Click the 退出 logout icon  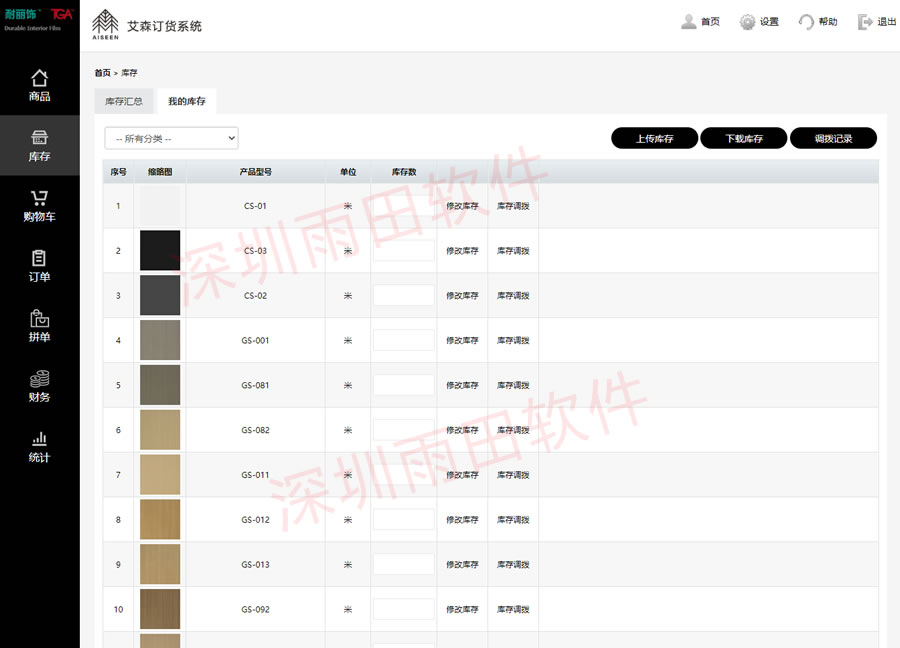point(865,22)
